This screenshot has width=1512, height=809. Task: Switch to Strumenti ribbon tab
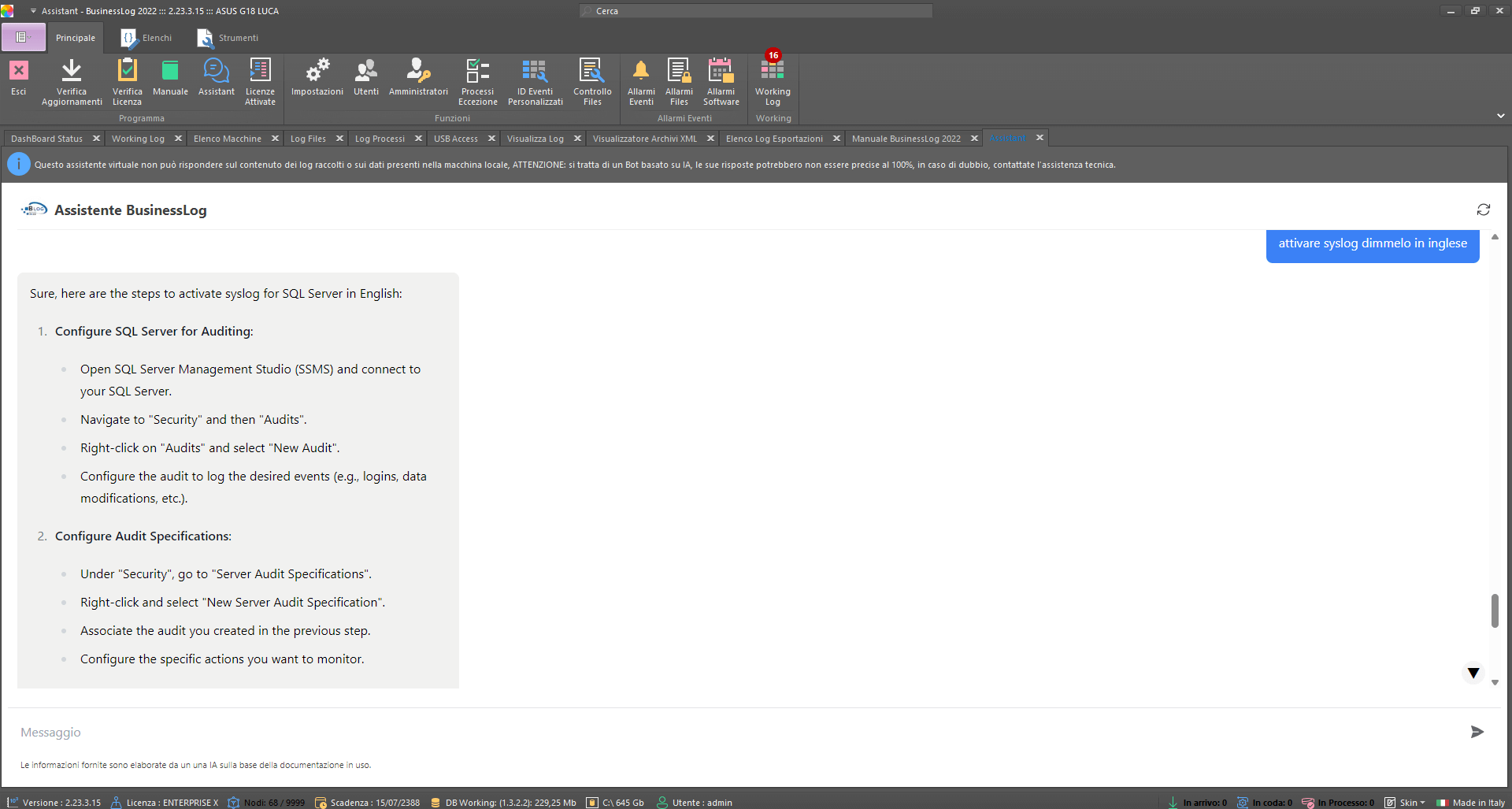coord(228,38)
